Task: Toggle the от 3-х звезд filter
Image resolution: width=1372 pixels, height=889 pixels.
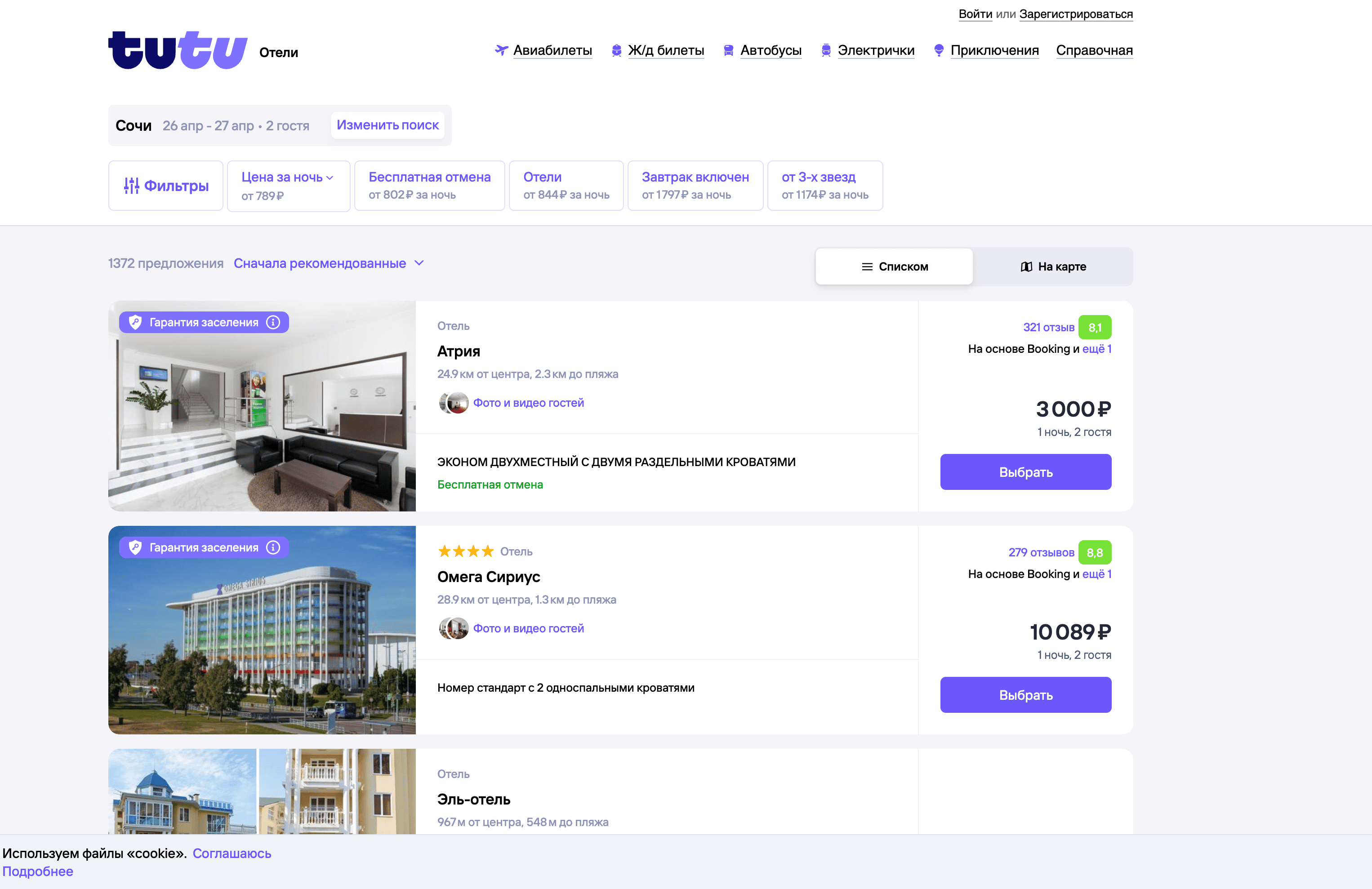Action: pos(824,186)
